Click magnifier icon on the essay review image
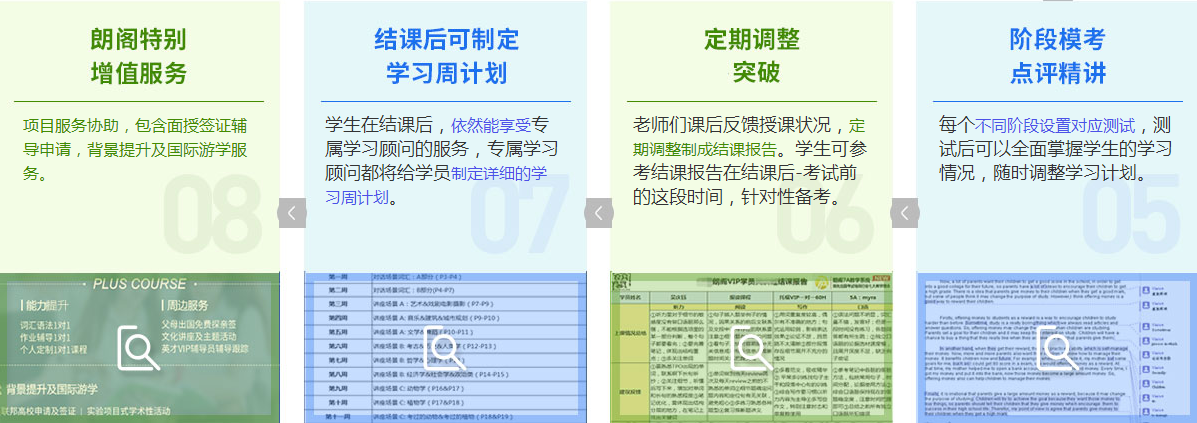The image size is (1197, 423). 1056,348
